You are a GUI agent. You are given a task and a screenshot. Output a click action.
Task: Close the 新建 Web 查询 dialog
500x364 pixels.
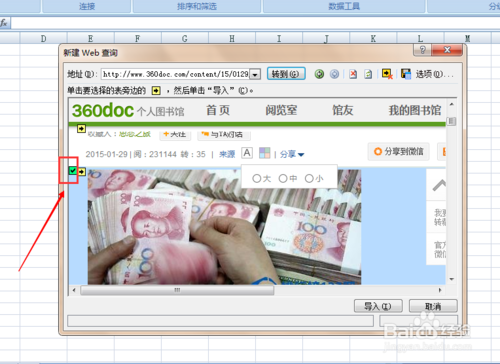click(447, 50)
